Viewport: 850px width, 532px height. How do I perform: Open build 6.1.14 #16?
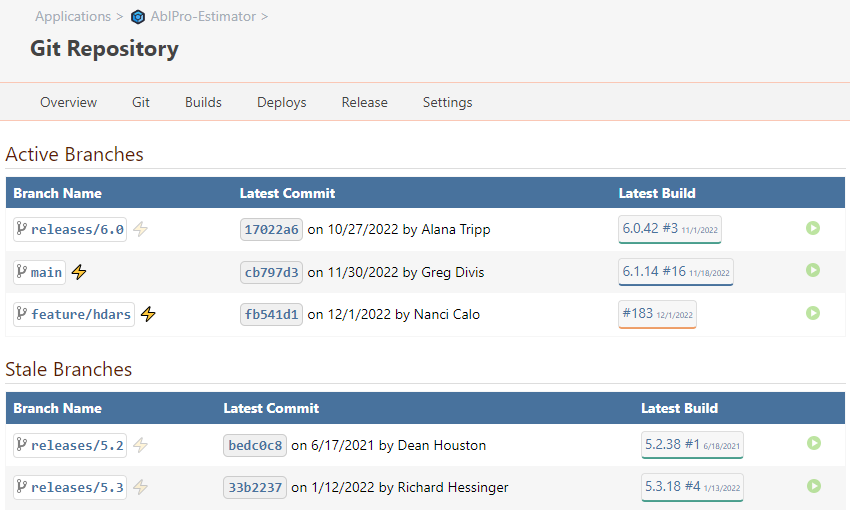(675, 271)
